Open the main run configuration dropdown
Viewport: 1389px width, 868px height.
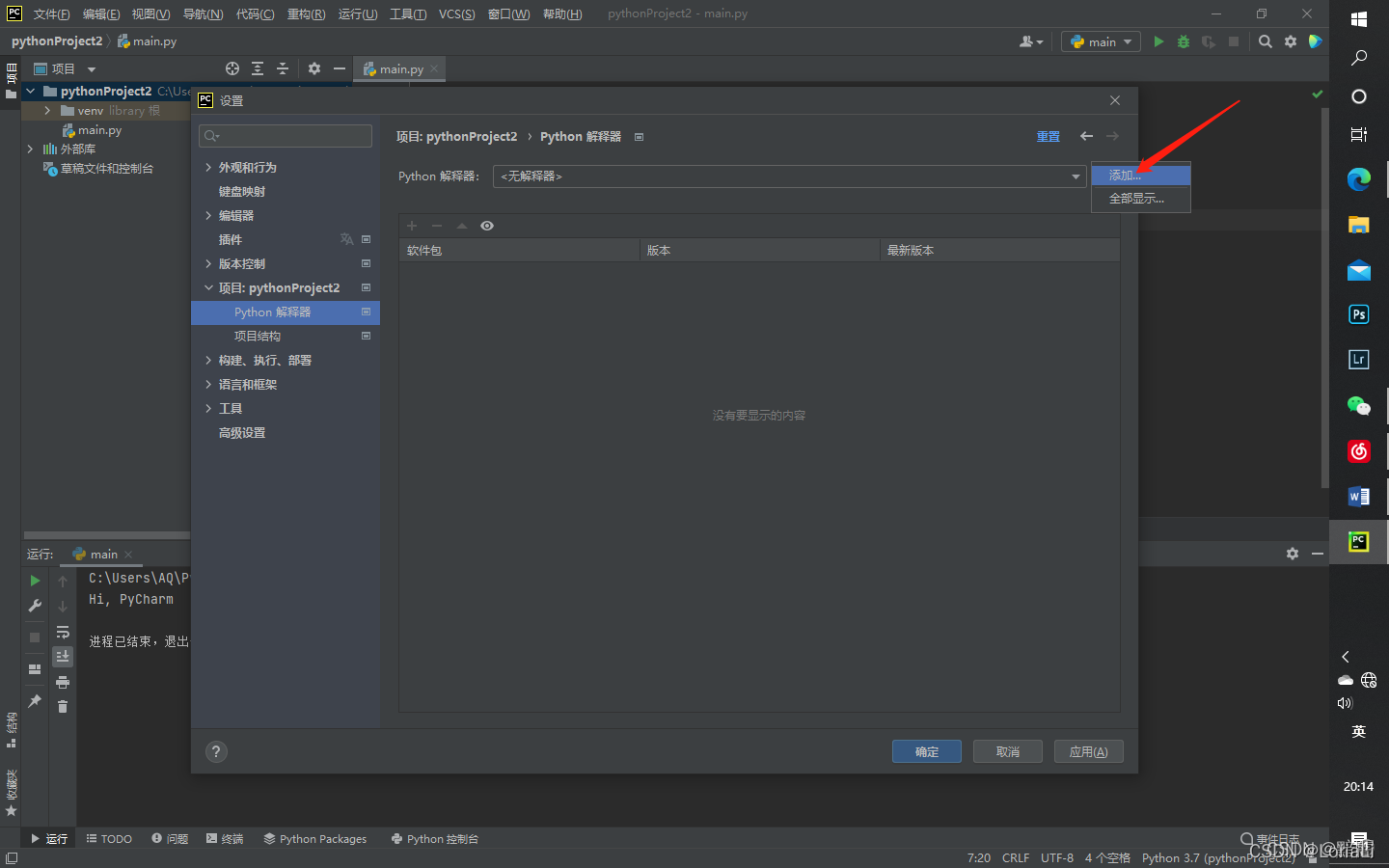(x=1102, y=41)
